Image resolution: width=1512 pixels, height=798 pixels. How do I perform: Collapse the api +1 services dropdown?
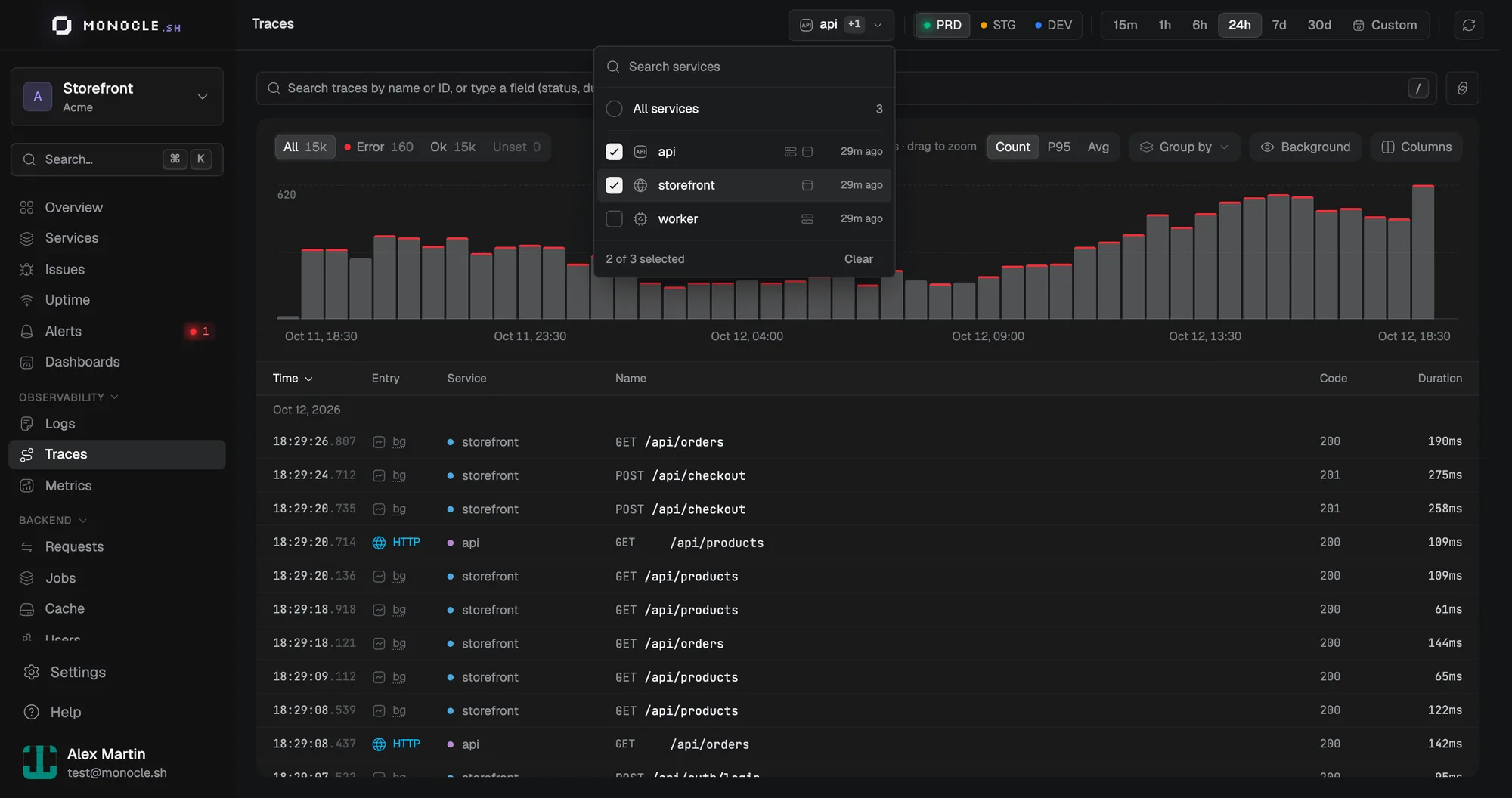841,25
